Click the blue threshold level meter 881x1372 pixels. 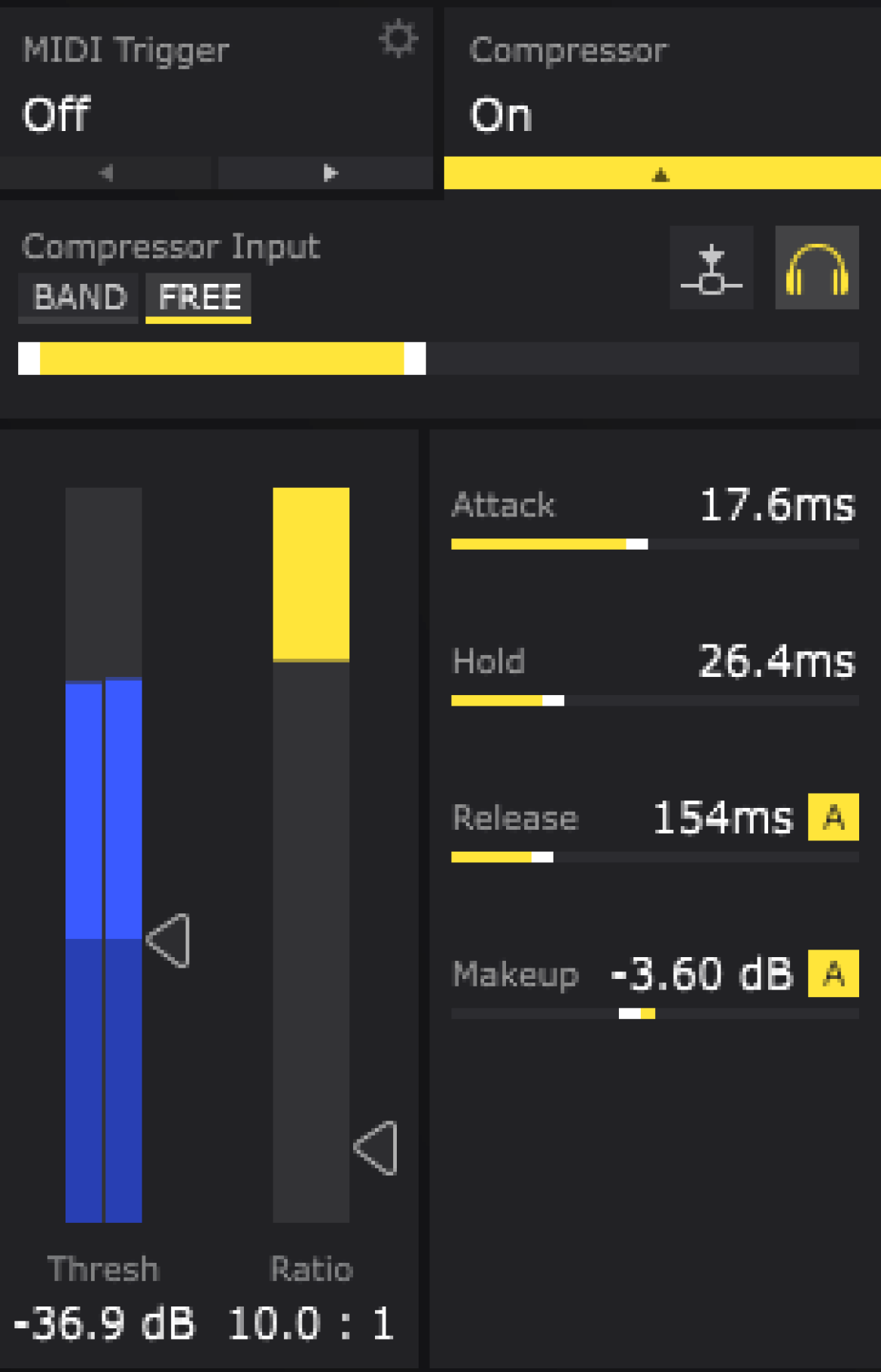point(104,855)
